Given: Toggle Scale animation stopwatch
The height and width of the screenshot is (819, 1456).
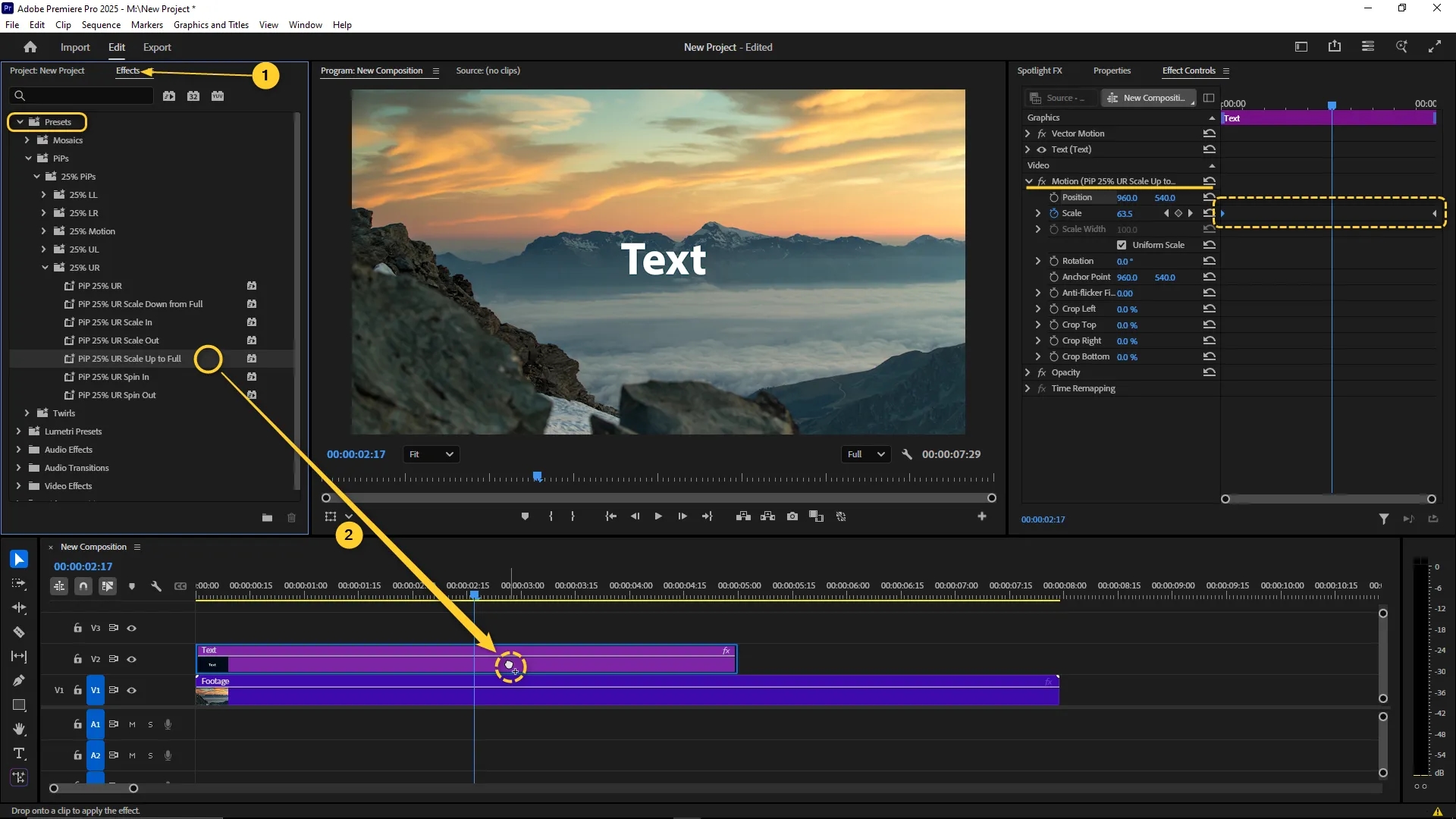Looking at the screenshot, I should (x=1054, y=213).
